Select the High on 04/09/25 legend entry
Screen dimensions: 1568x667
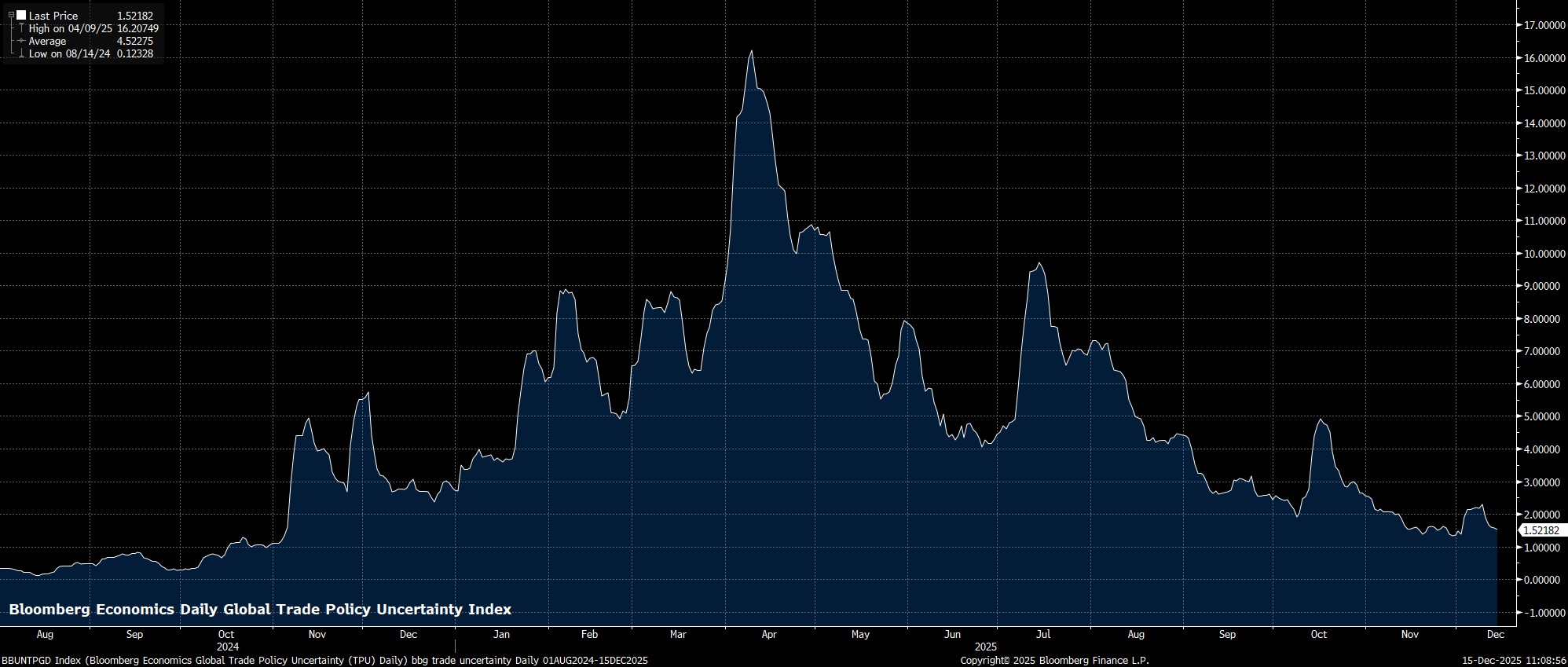click(71, 28)
